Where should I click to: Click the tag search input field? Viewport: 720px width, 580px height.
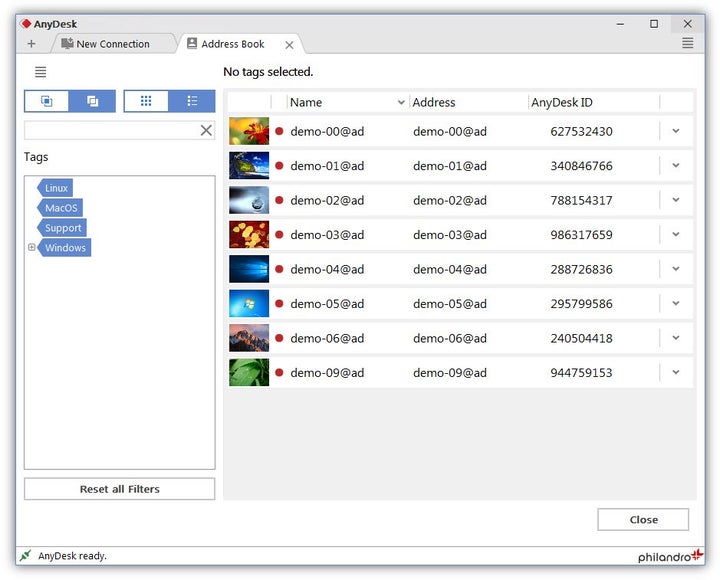click(x=112, y=130)
